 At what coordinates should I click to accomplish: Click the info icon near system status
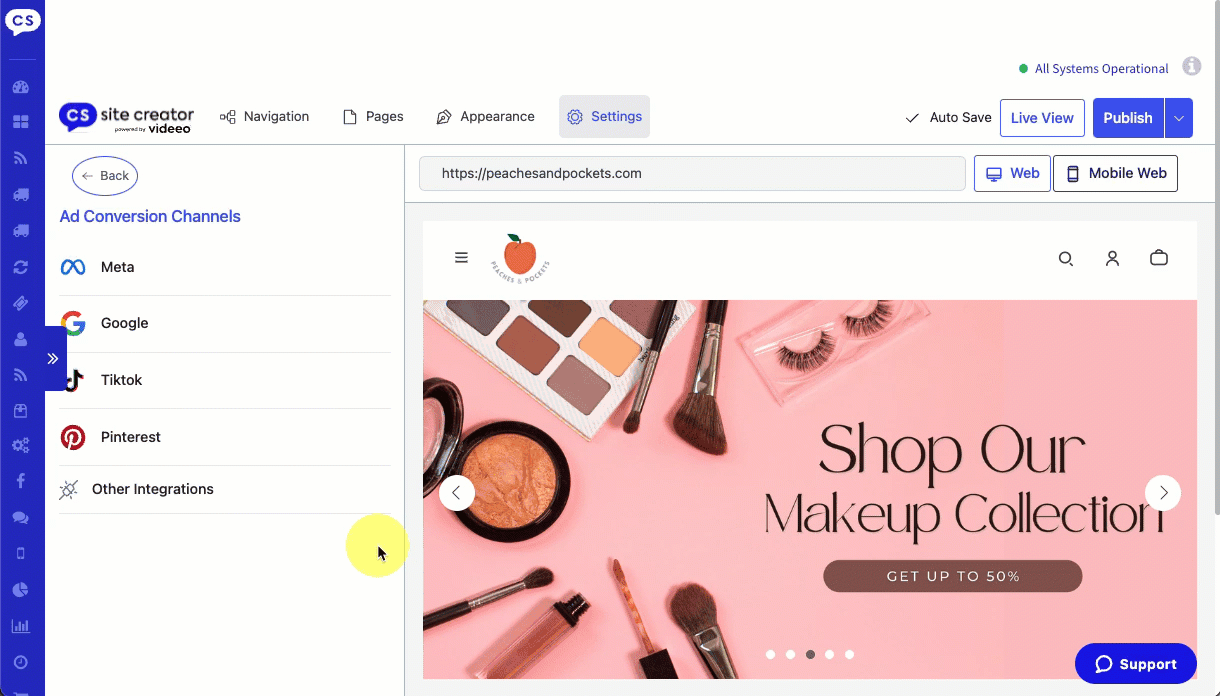click(x=1192, y=67)
